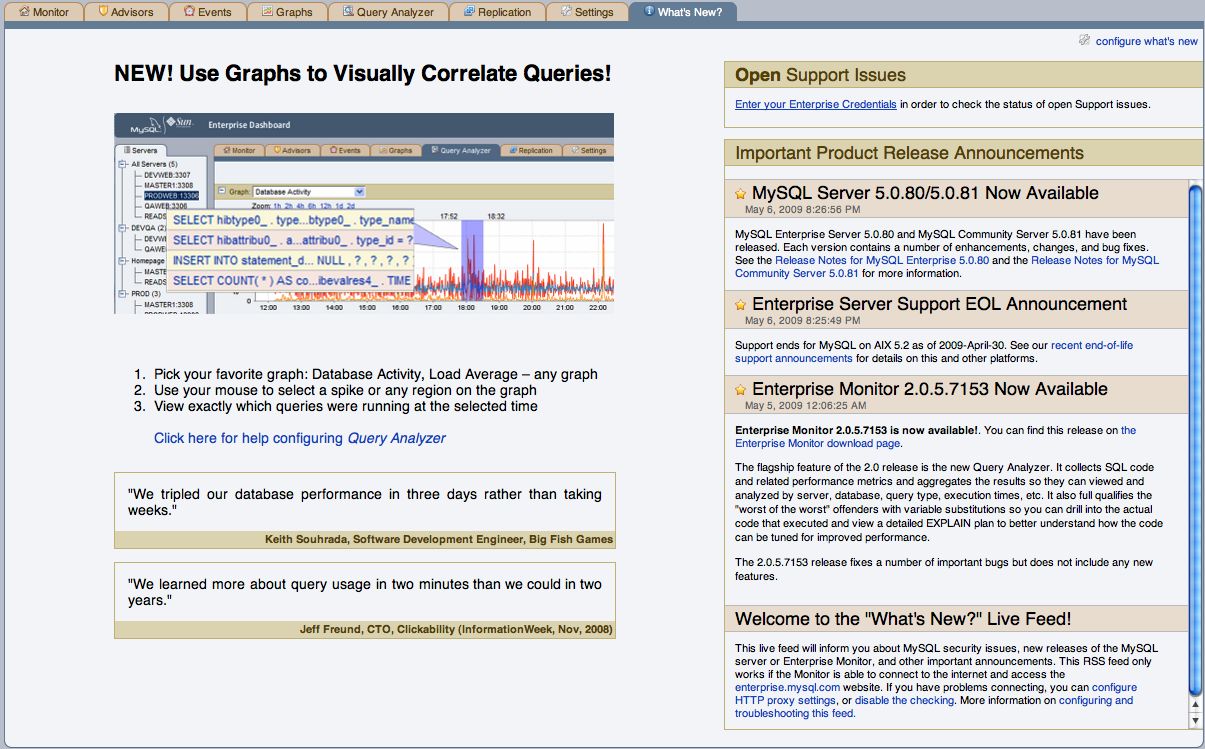Click the house icon on Monitor tab
Image resolution: width=1205 pixels, height=749 pixels.
[x=24, y=12]
